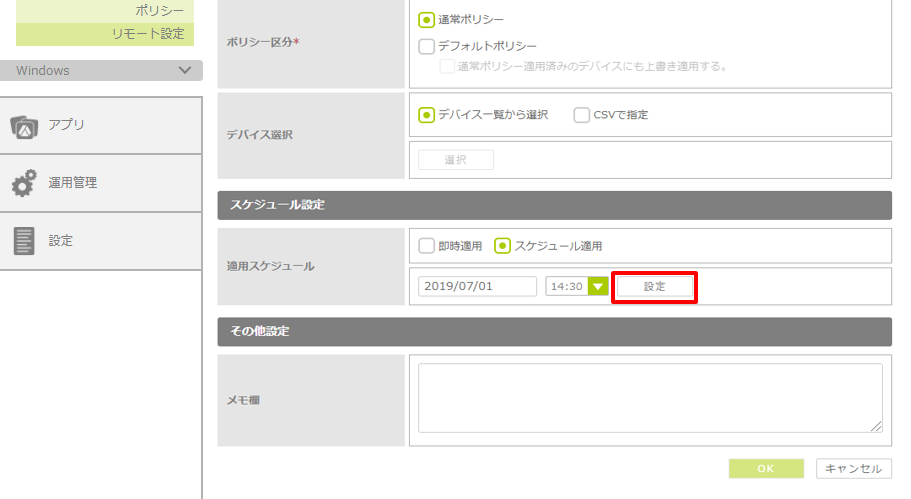Click the アプリ app icon in sidebar

pos(24,126)
